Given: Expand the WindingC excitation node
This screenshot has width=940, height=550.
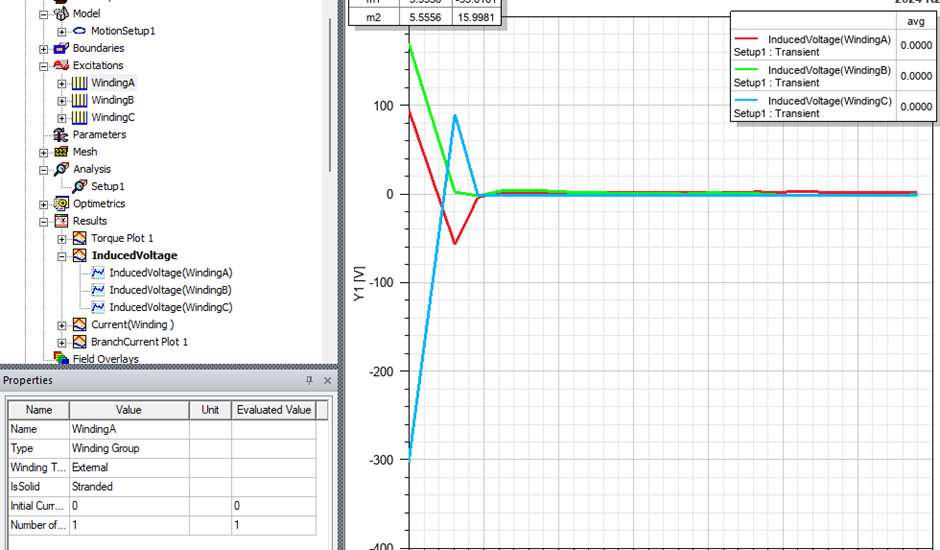Looking at the screenshot, I should 62,118.
